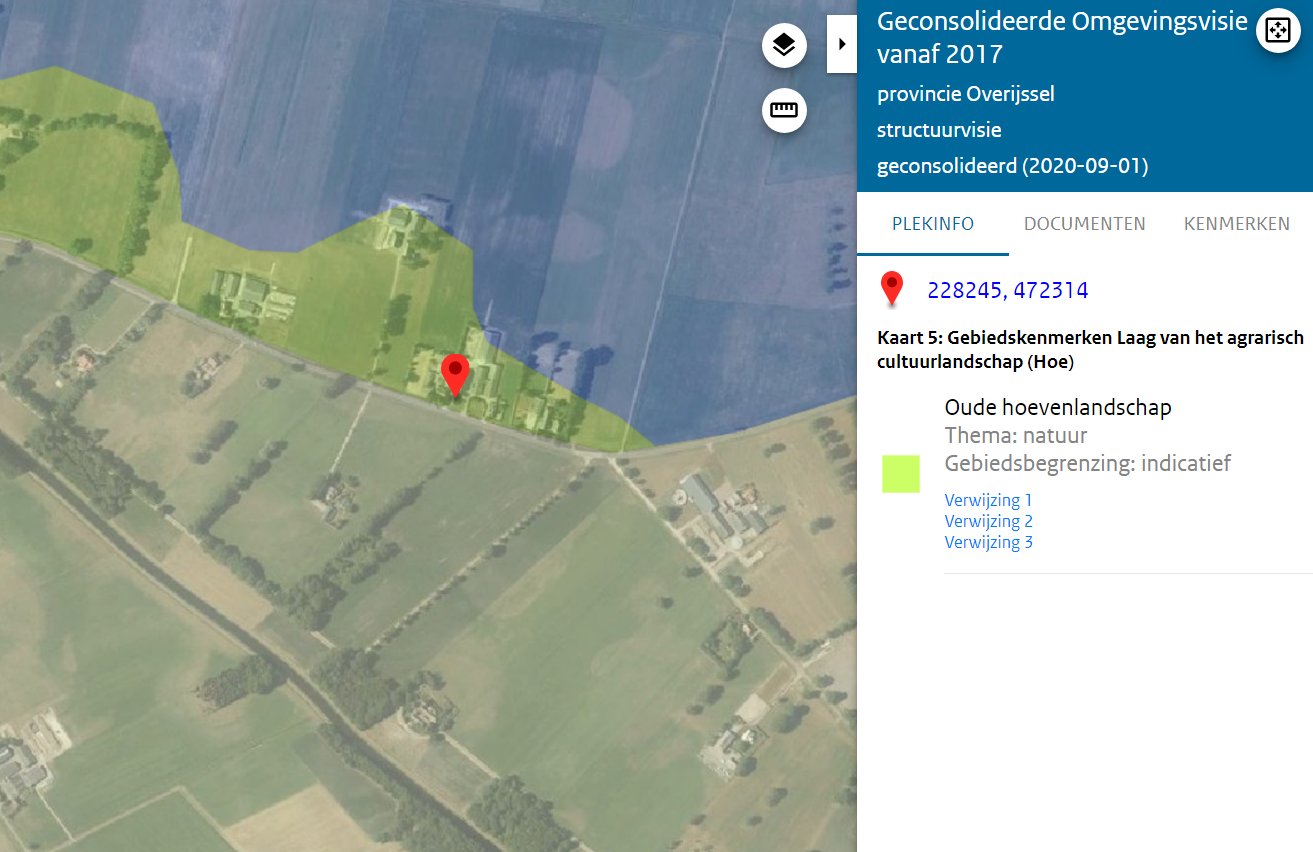The width and height of the screenshot is (1313, 852).
Task: Click the Oude hoevenlandschap heading
Action: (x=1058, y=408)
